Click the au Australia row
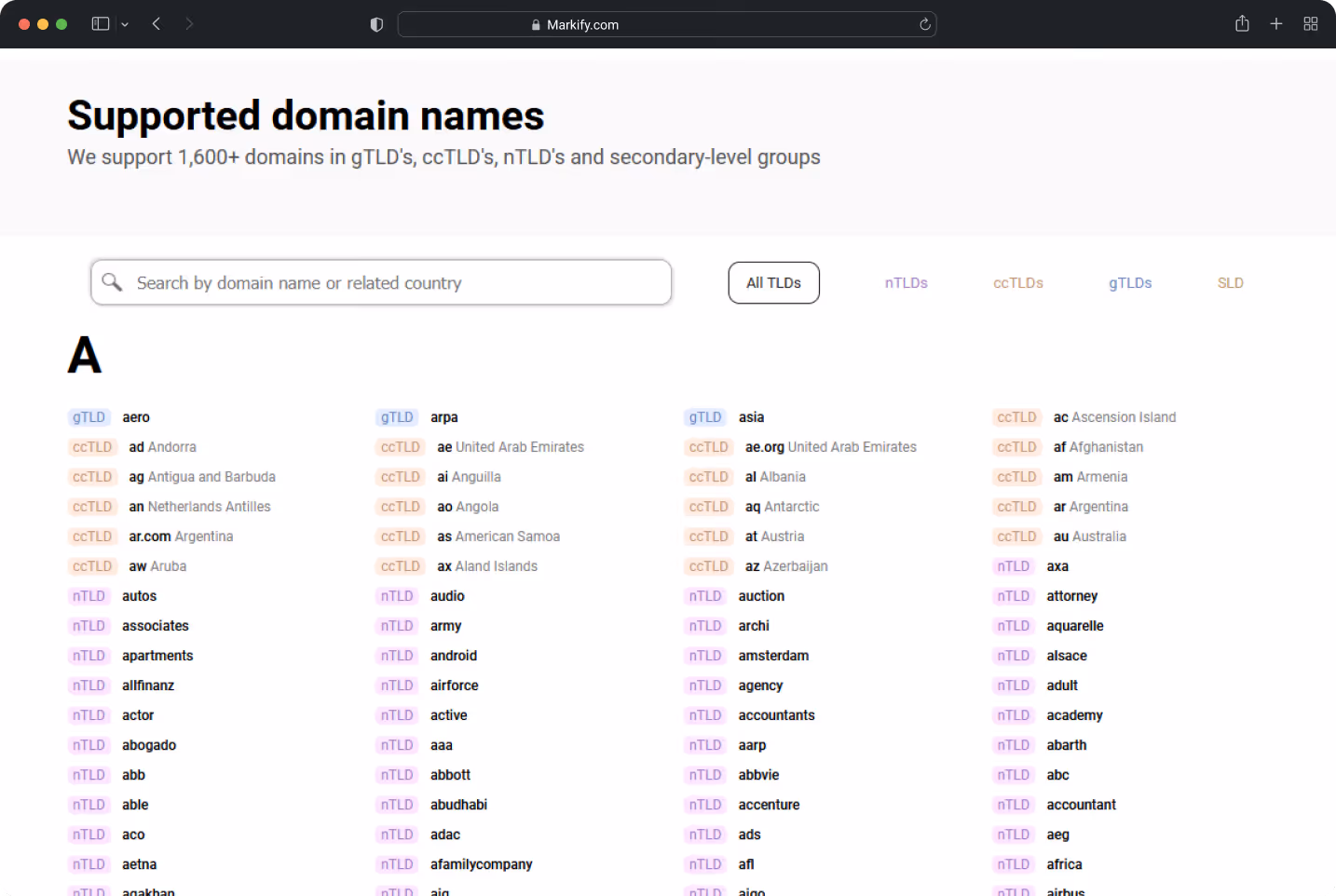The image size is (1336, 896). point(1060,536)
